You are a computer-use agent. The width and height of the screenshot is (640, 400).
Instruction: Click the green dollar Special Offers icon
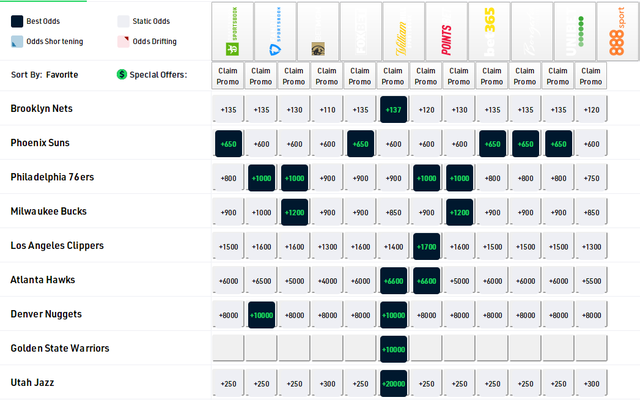click(x=122, y=74)
